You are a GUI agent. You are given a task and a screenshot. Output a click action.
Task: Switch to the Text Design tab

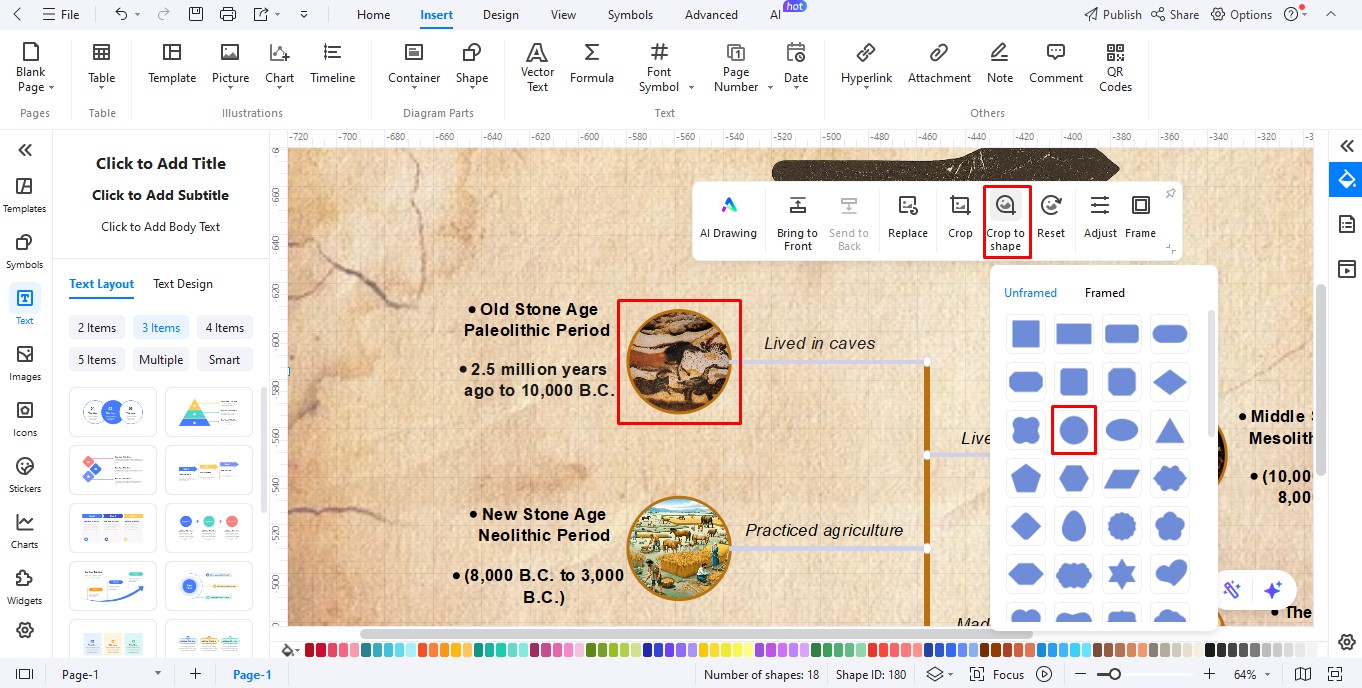[x=183, y=283]
